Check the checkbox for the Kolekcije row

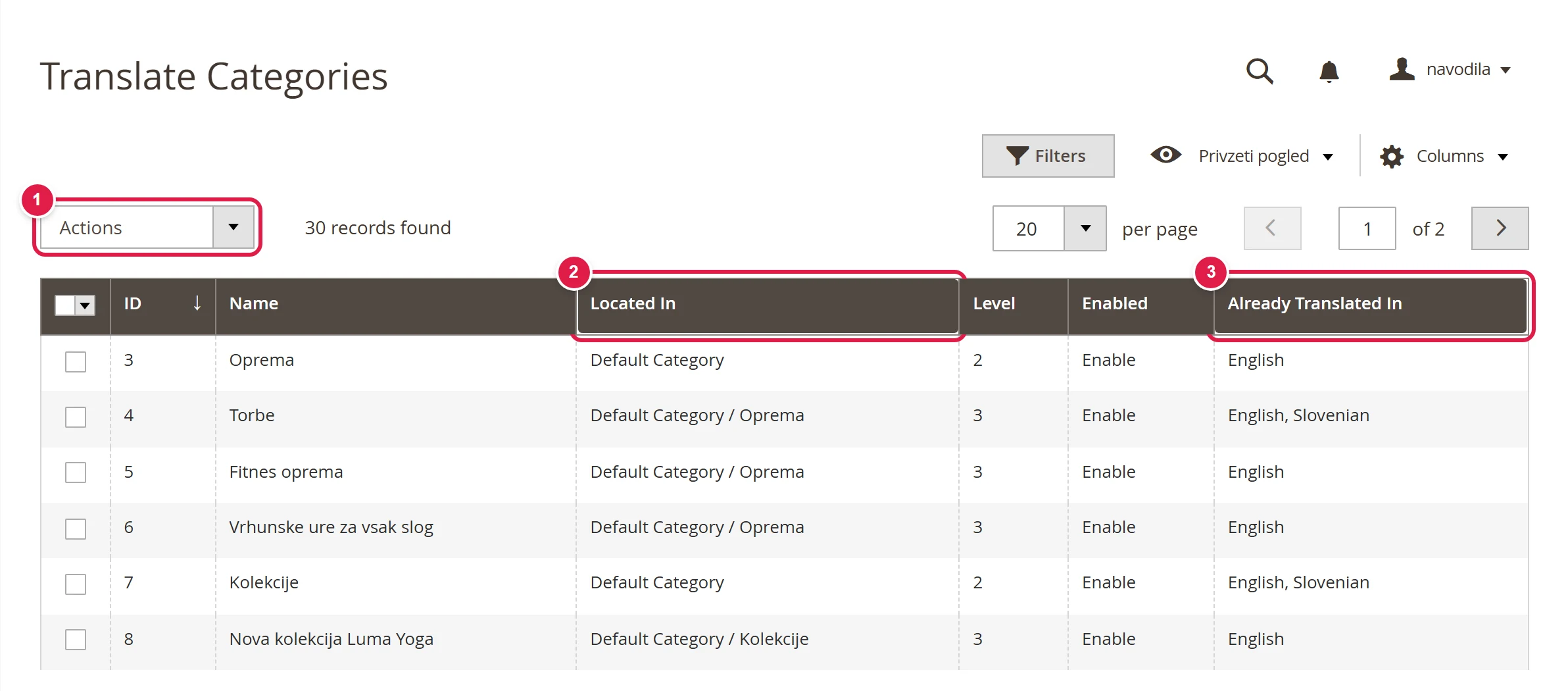coord(76,584)
